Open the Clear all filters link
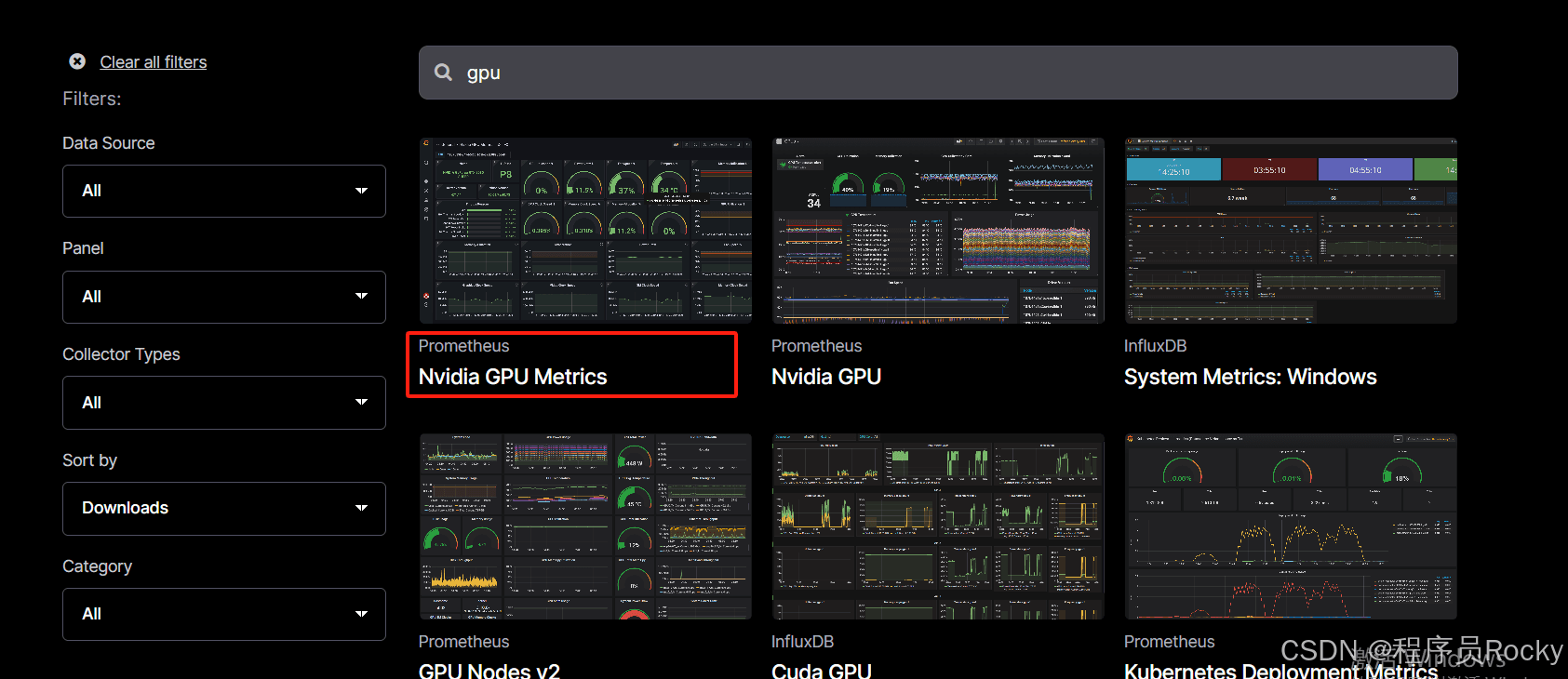1568x679 pixels. [154, 62]
